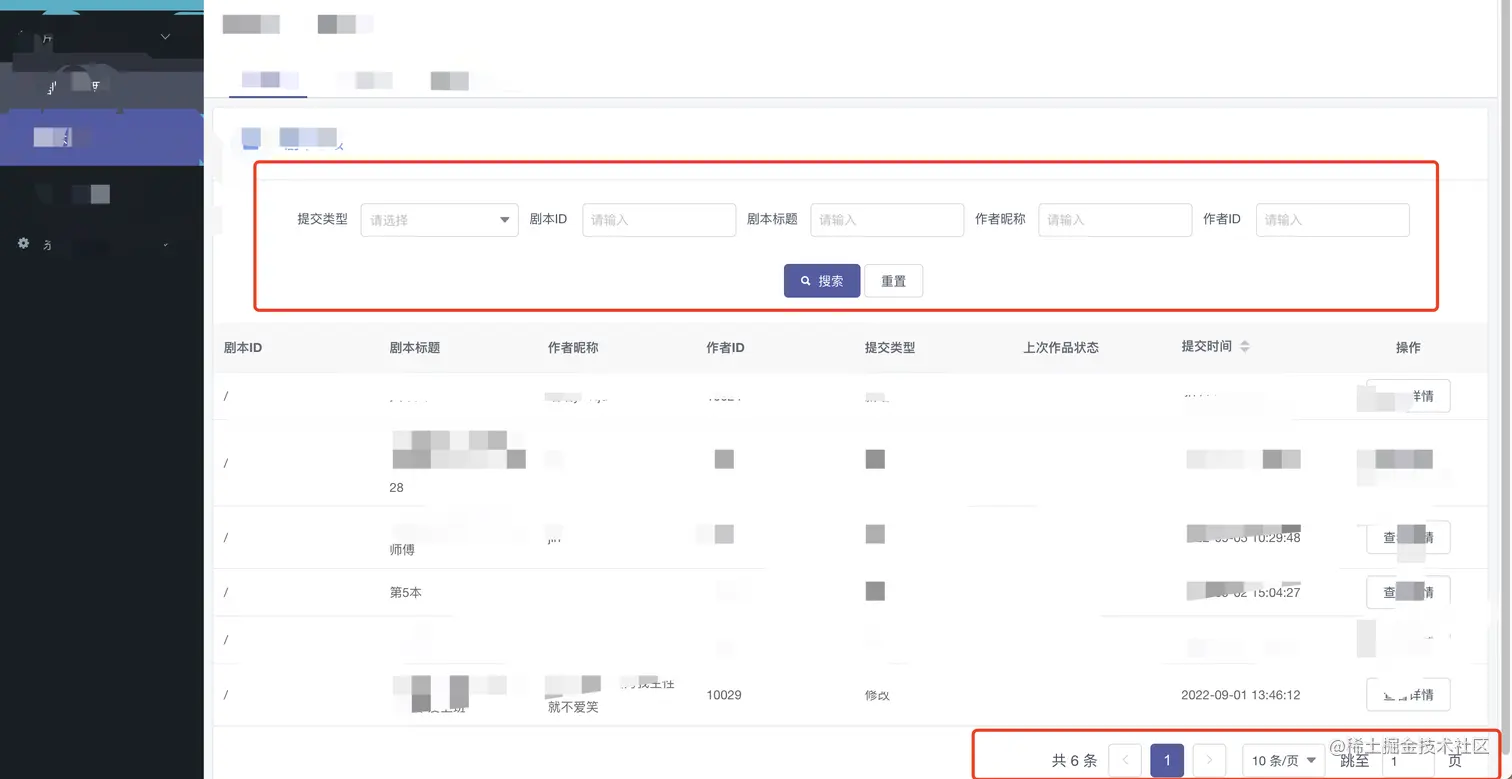1512x779 pixels.
Task: Click the 跳至 page number input
Action: pos(1409,761)
